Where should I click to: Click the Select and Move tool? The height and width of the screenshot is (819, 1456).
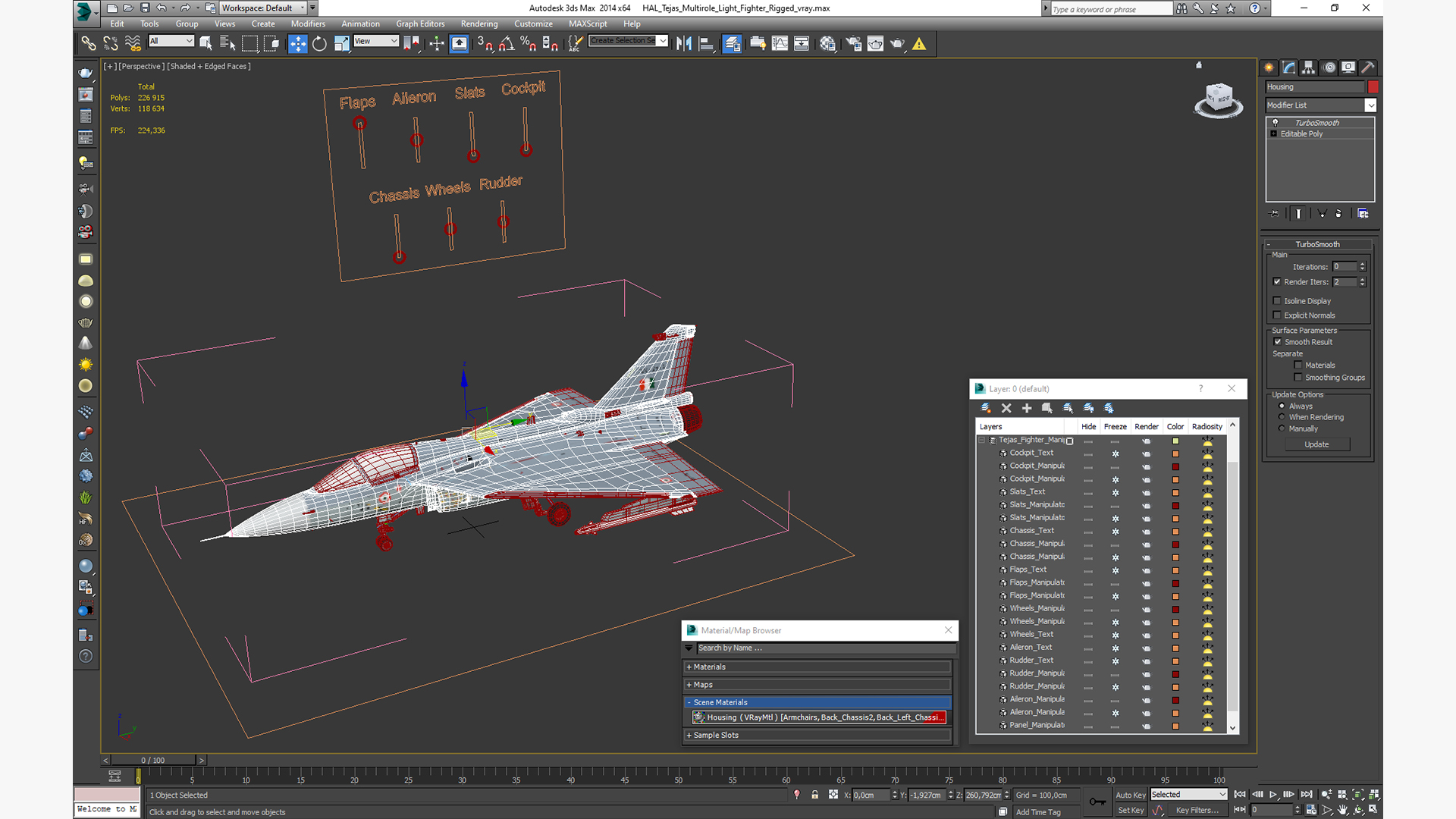(297, 44)
